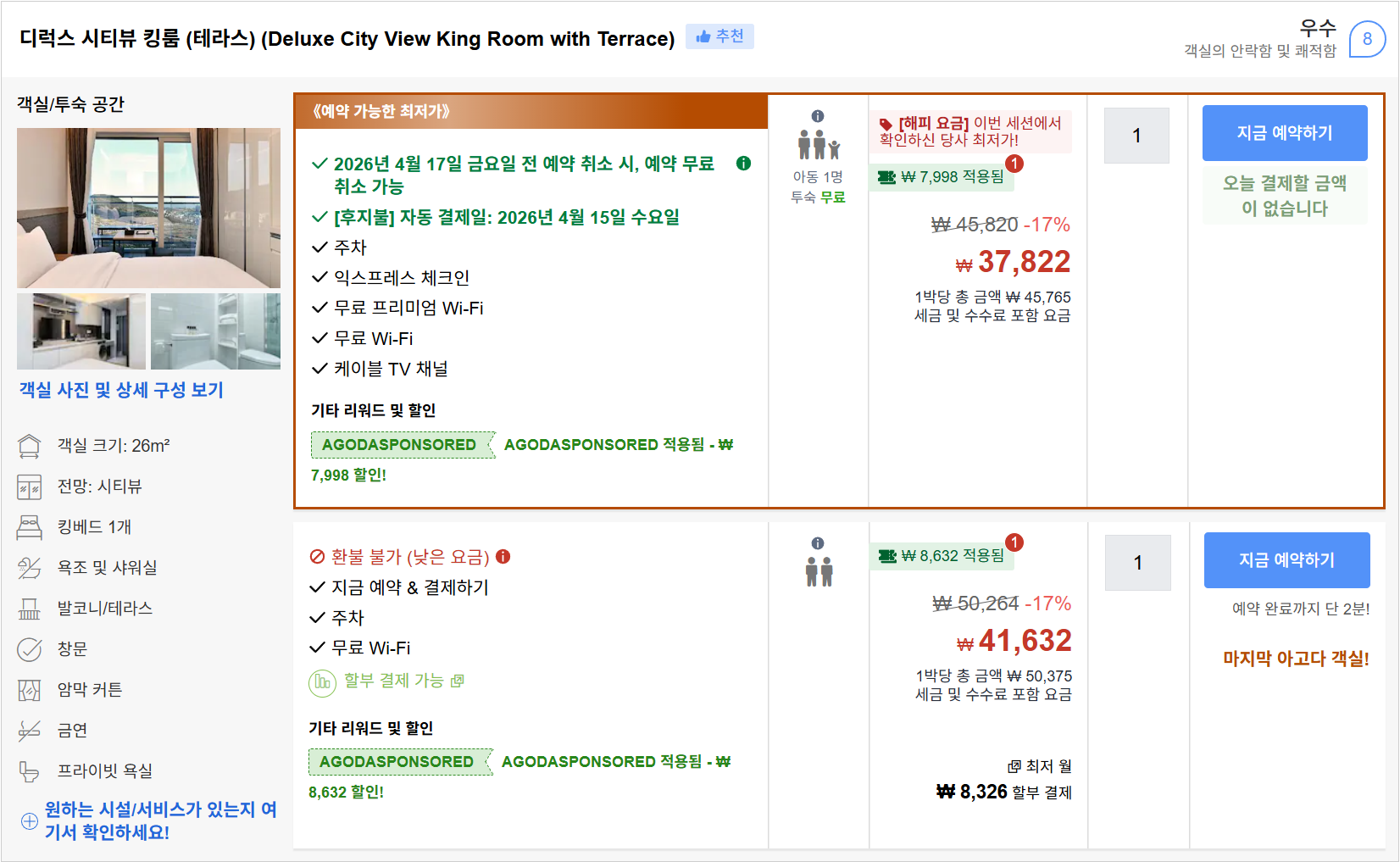Click the king bed icon
Screen dimensions: 1400x862
30,526
